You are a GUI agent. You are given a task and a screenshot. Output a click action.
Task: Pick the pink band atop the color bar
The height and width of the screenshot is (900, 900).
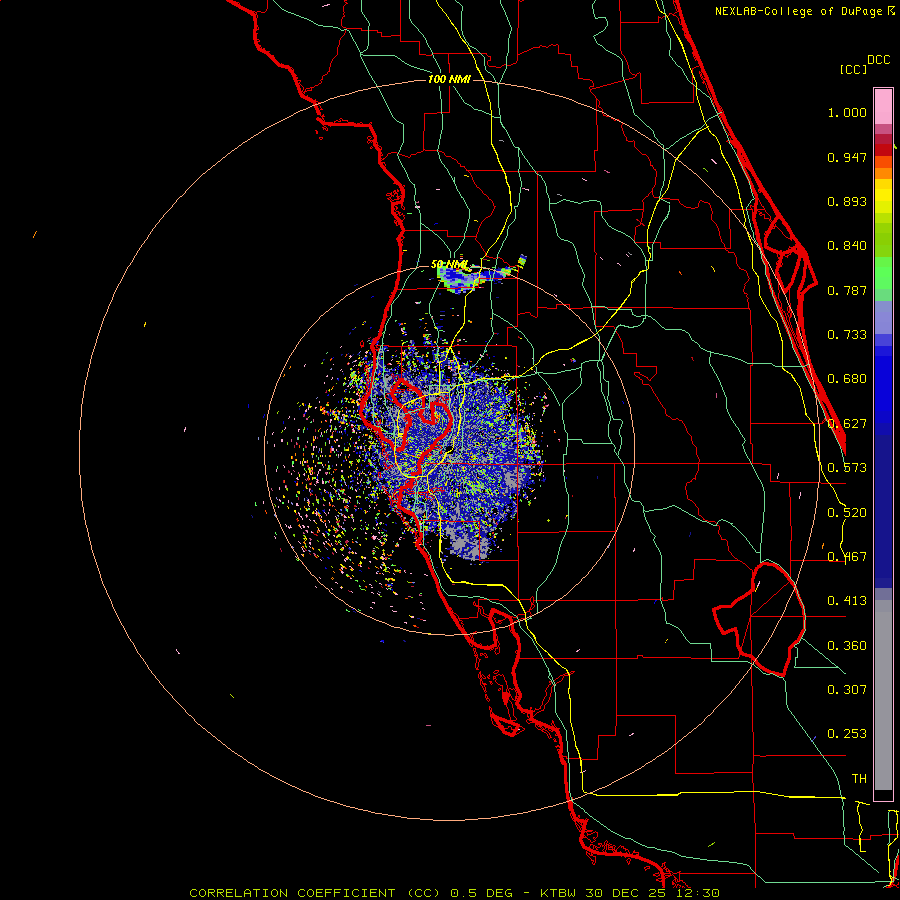point(883,107)
